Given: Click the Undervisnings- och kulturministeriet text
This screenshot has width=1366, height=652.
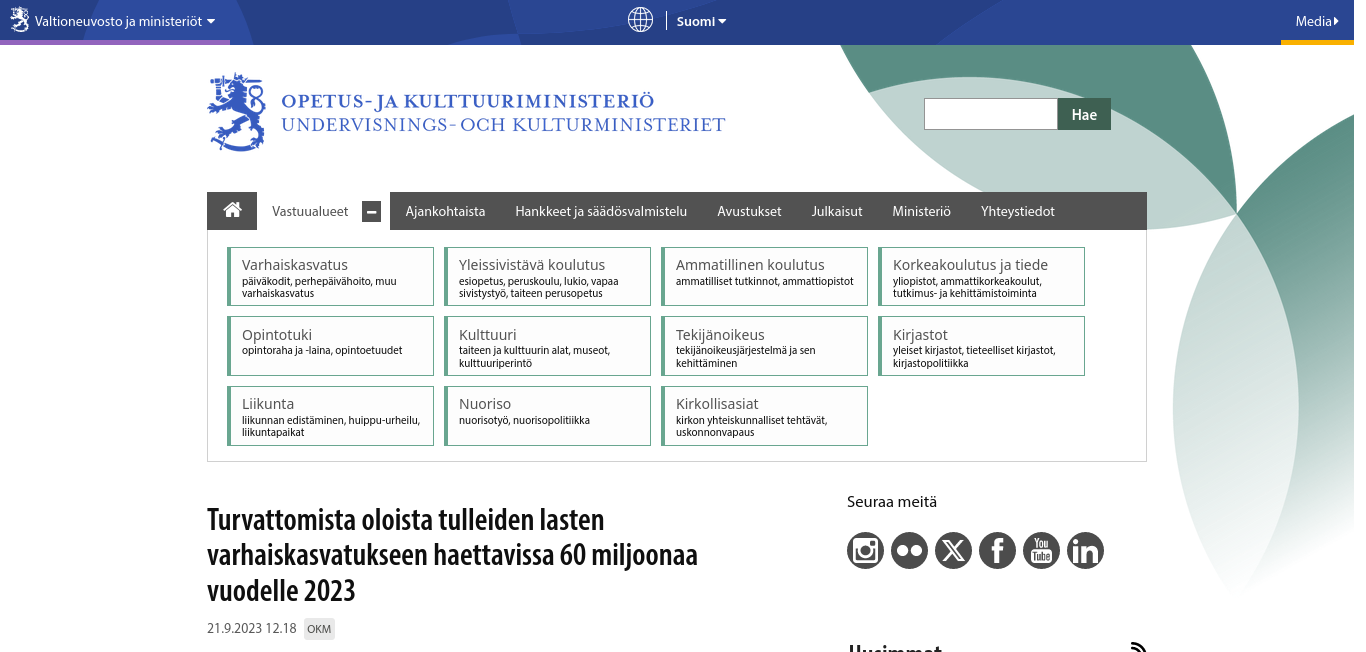Looking at the screenshot, I should tap(503, 125).
